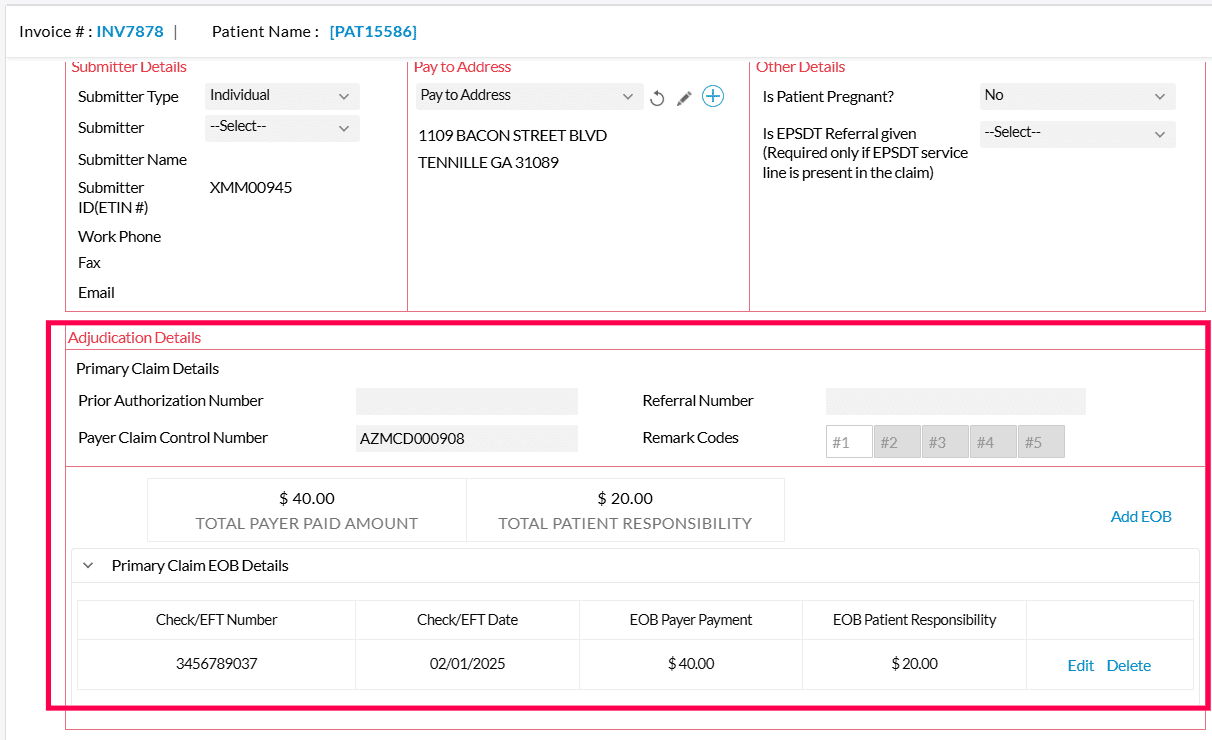Delete the EOB entry for check 3456789037

coord(1128,665)
